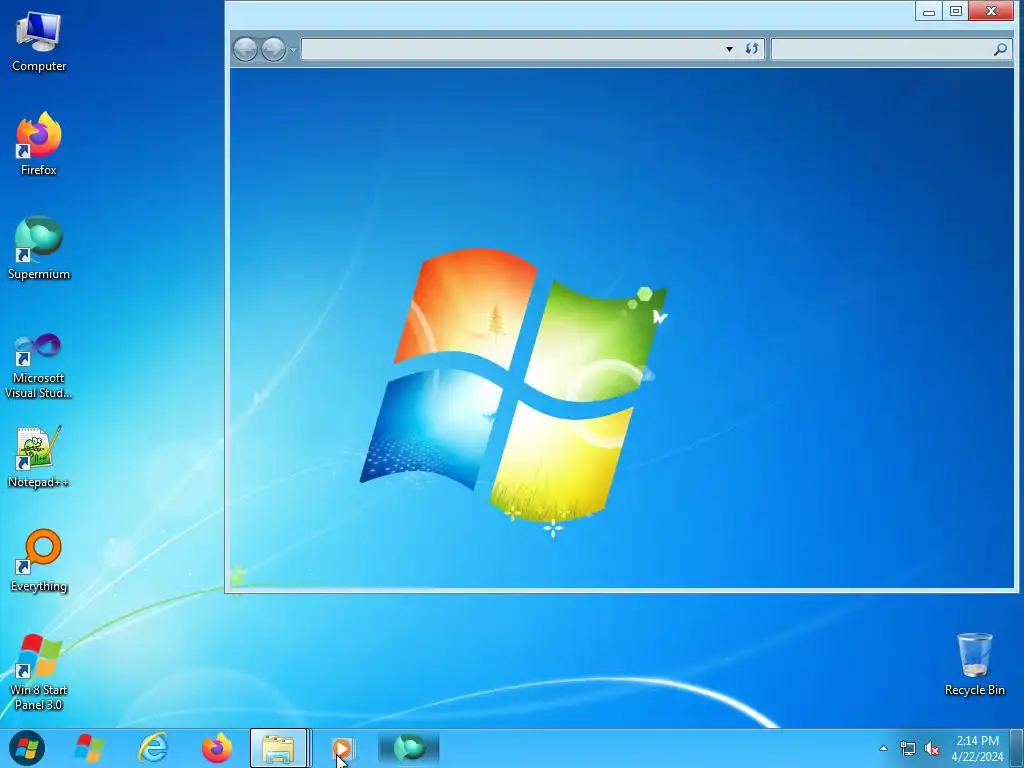Select the Supermium desktop shortcut
Viewport: 1024px width, 768px height.
[x=39, y=248]
